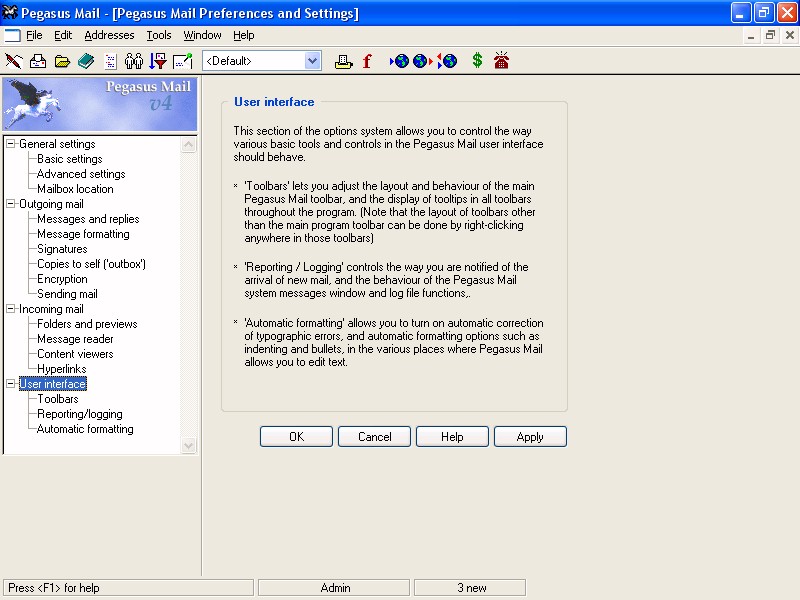Click the printer icon in the toolbar
Screen dimensions: 800x600
pyautogui.click(x=343, y=61)
